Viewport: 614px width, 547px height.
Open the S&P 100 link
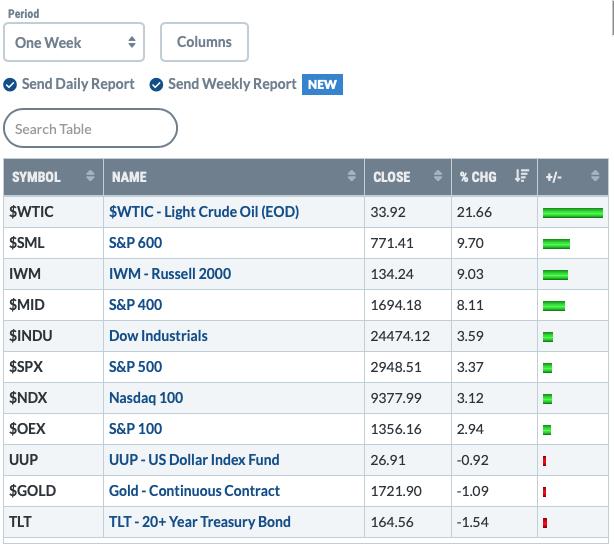pos(135,429)
